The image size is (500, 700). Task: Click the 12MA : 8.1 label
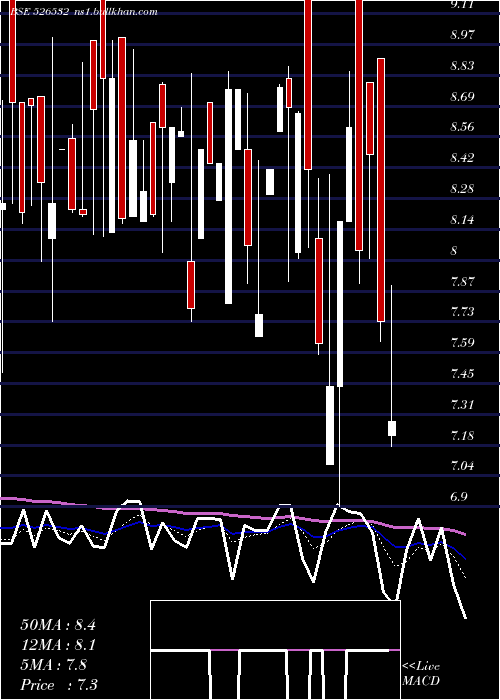pyautogui.click(x=58, y=645)
